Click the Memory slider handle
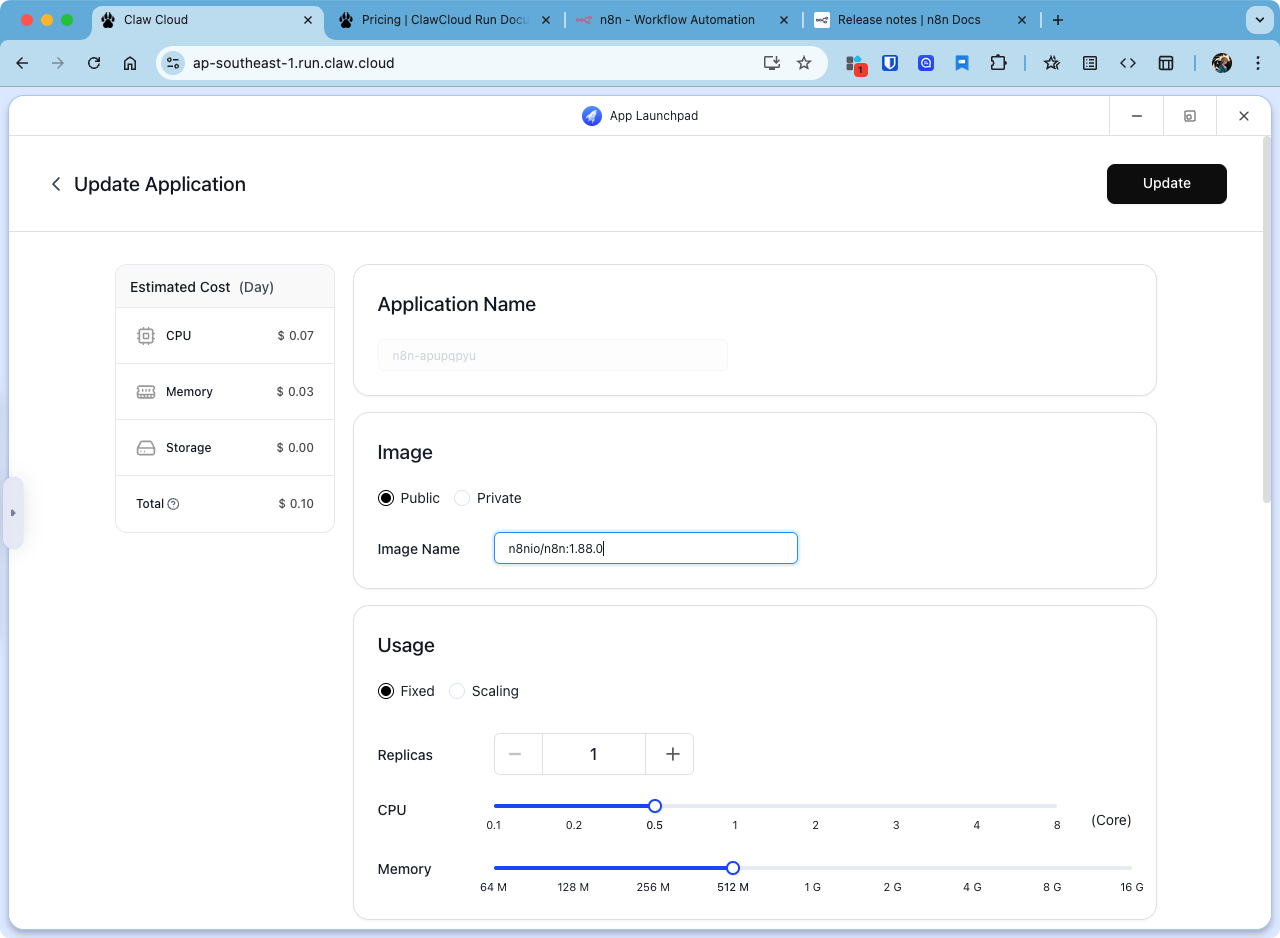The height and width of the screenshot is (938, 1280). click(733, 868)
